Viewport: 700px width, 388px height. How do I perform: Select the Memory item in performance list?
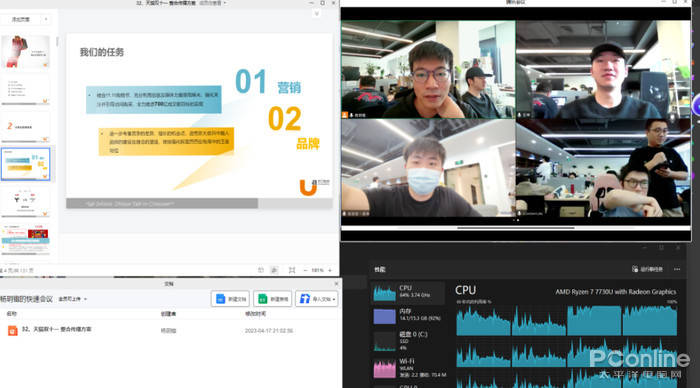point(408,315)
